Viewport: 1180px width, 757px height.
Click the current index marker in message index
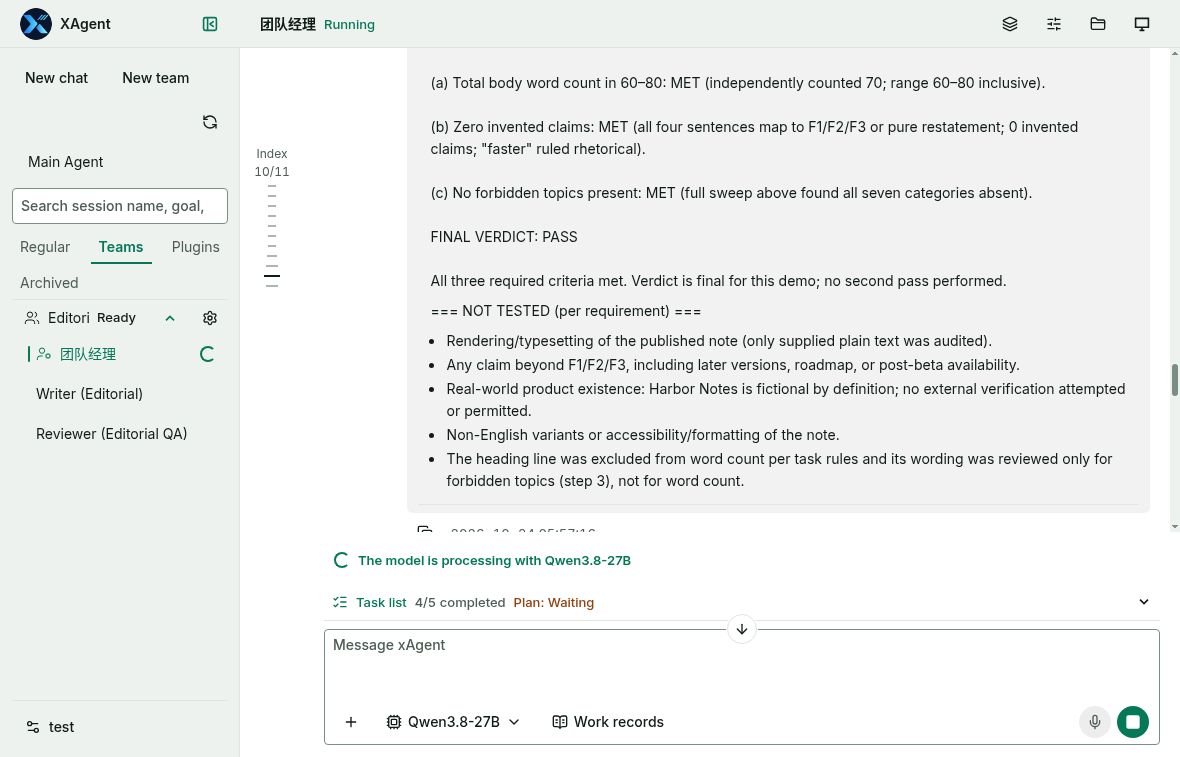tap(272, 276)
